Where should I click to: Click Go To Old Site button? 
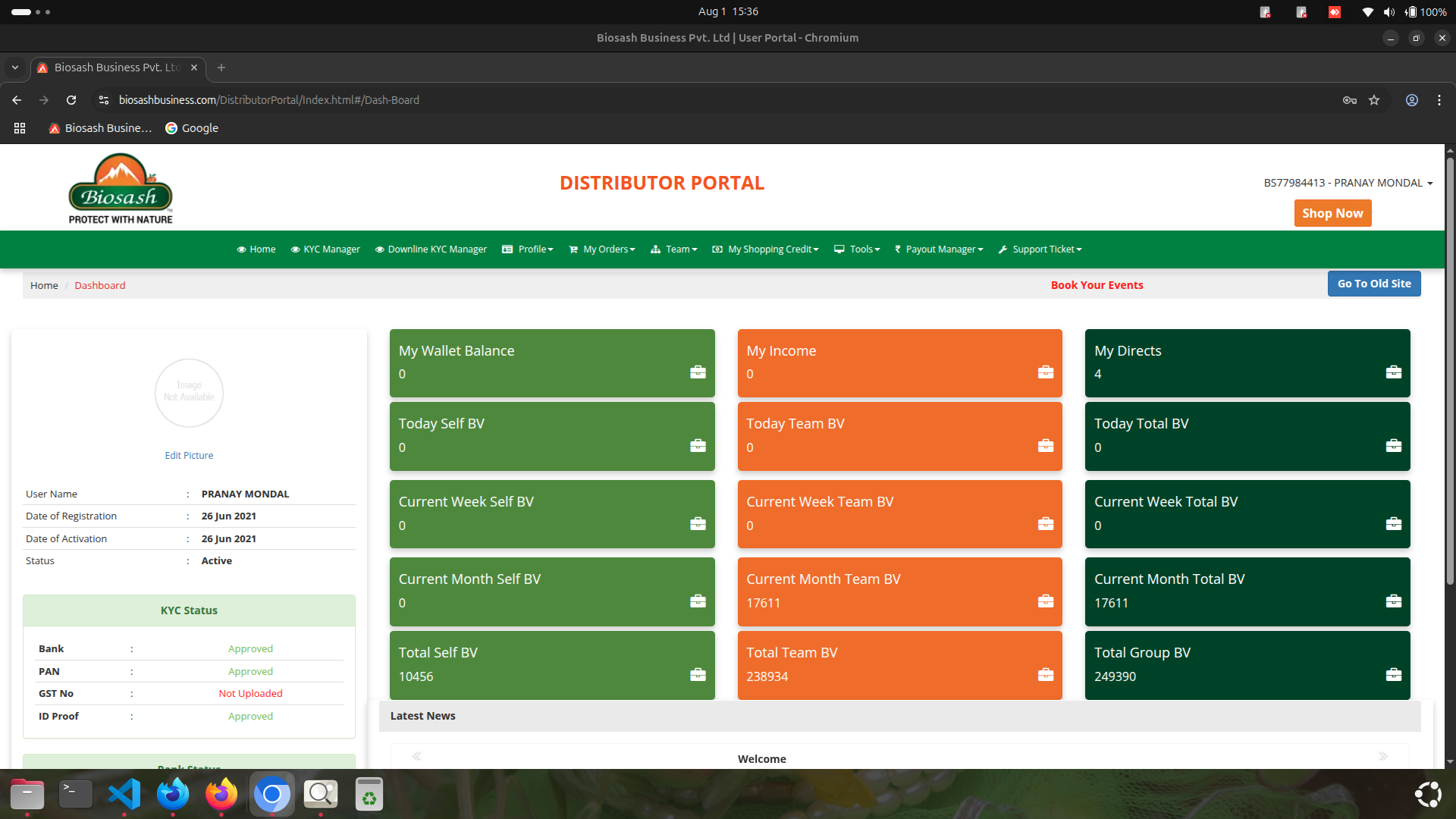[x=1373, y=284]
